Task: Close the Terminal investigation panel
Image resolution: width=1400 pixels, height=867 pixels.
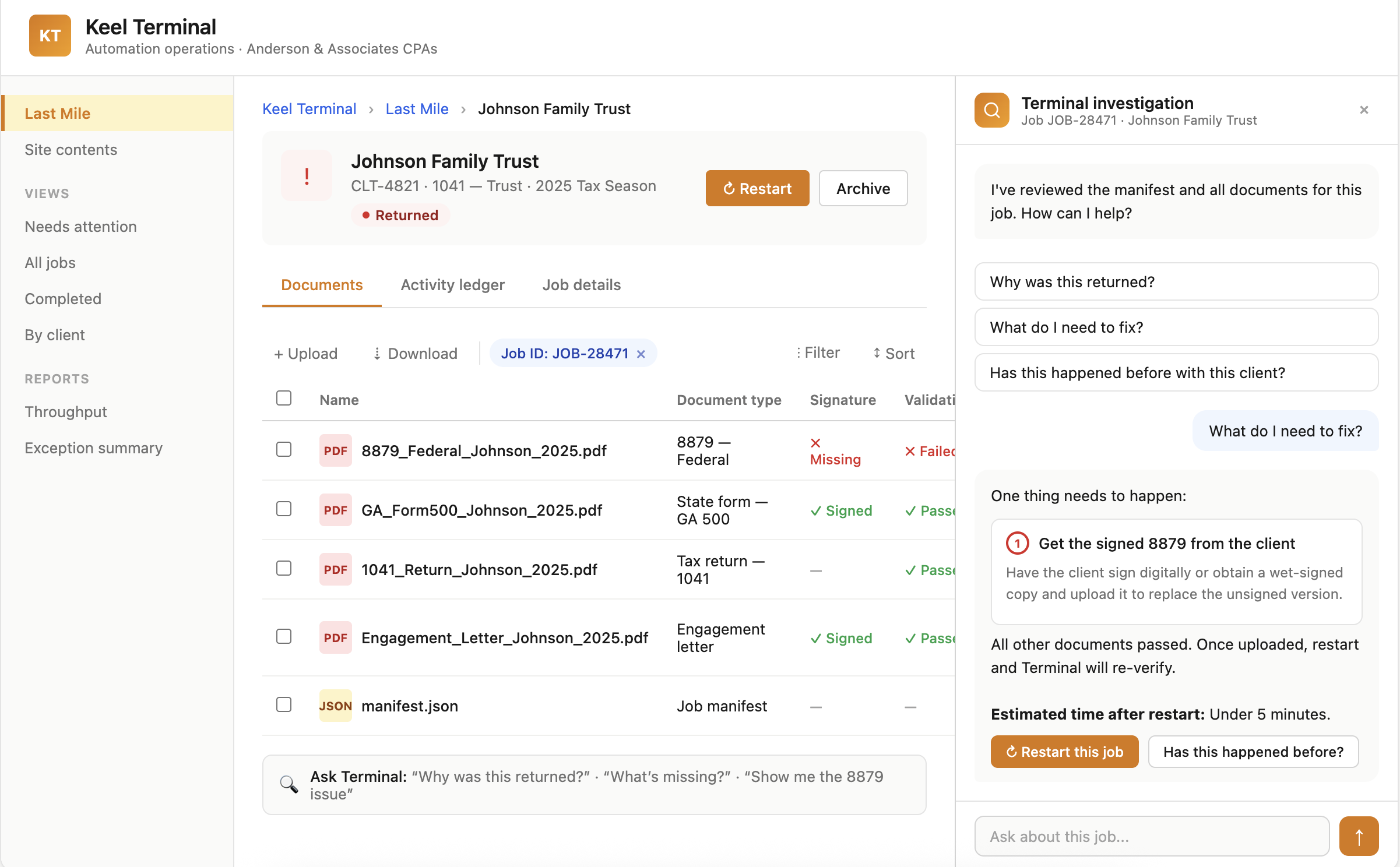Action: (x=1364, y=110)
